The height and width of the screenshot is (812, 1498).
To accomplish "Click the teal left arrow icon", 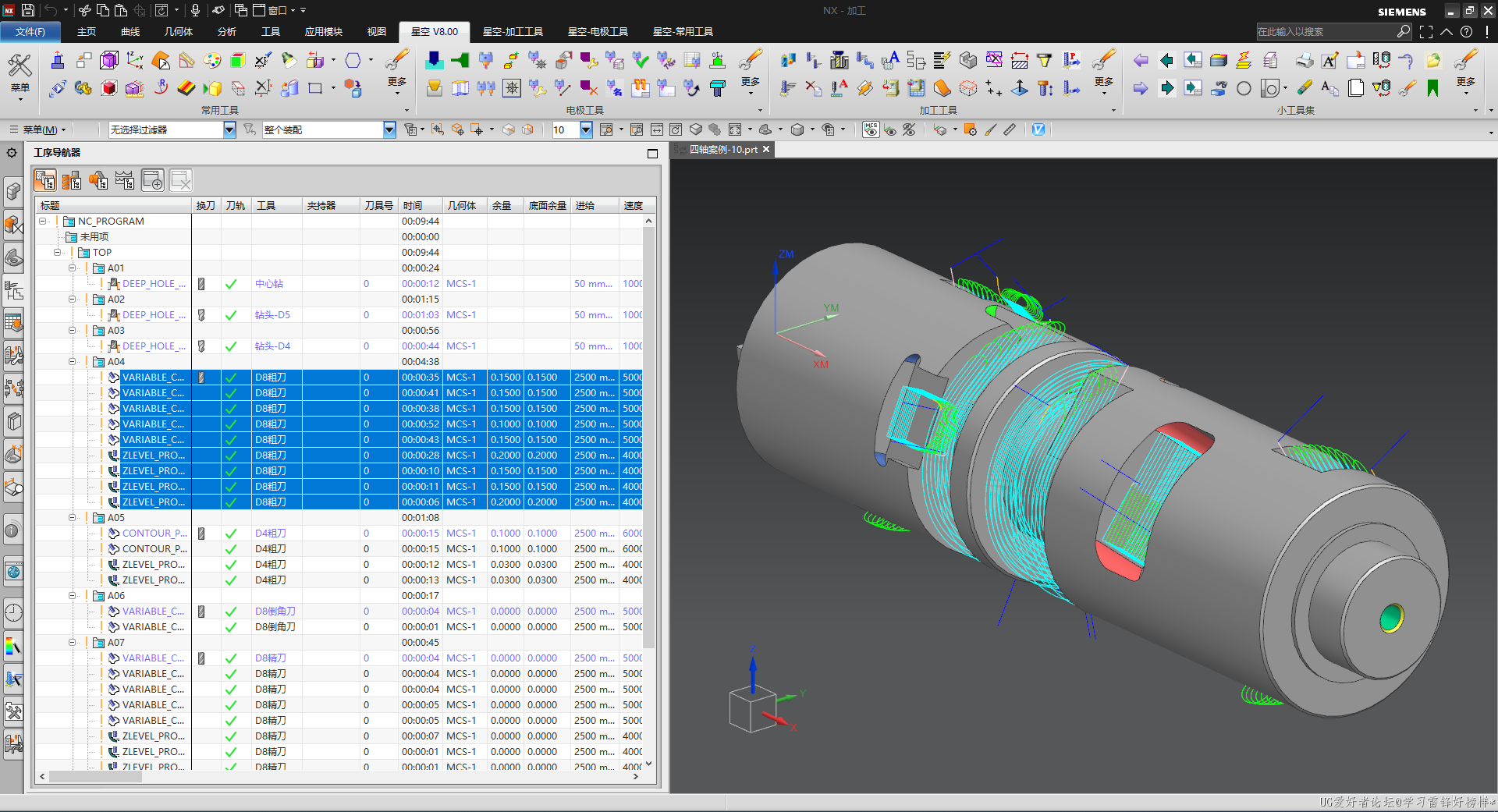I will click(x=1166, y=60).
